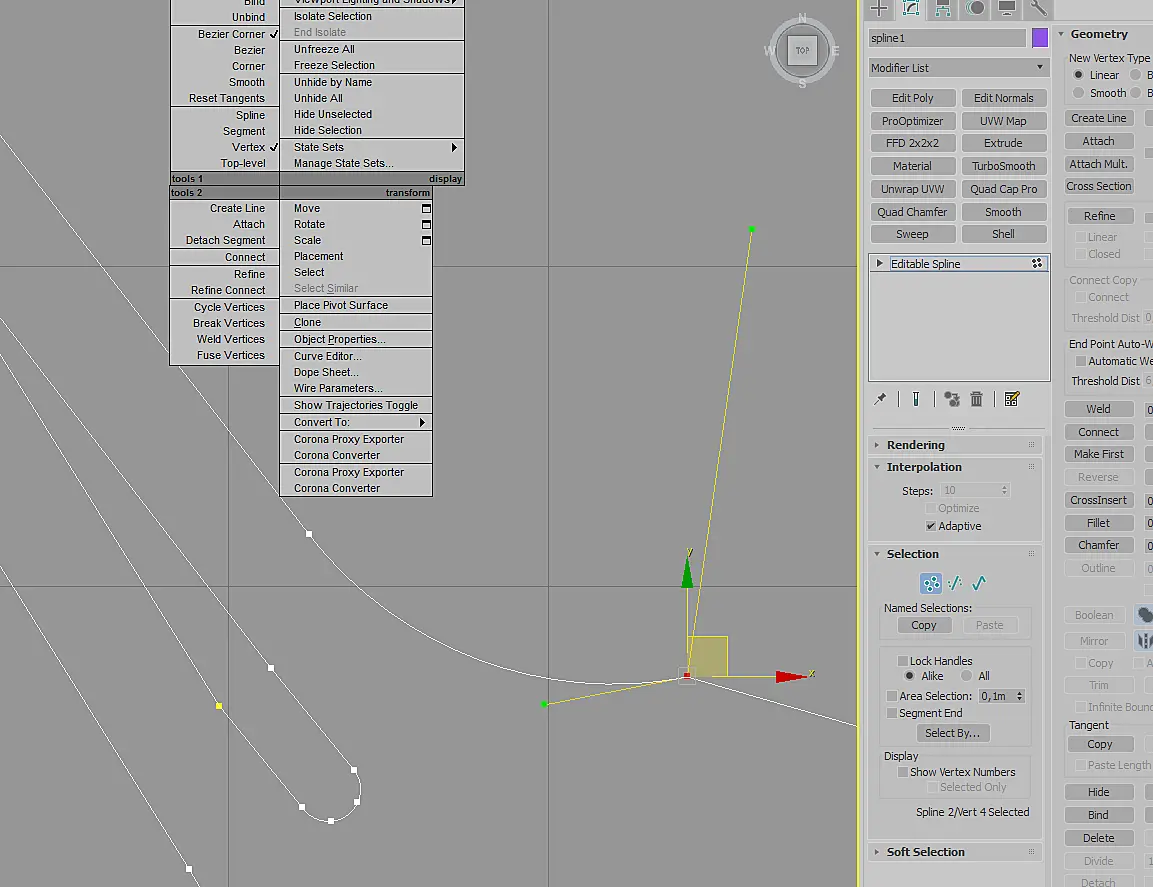
Task: Choose Isolate Selection in quad menu
Action: [x=371, y=16]
